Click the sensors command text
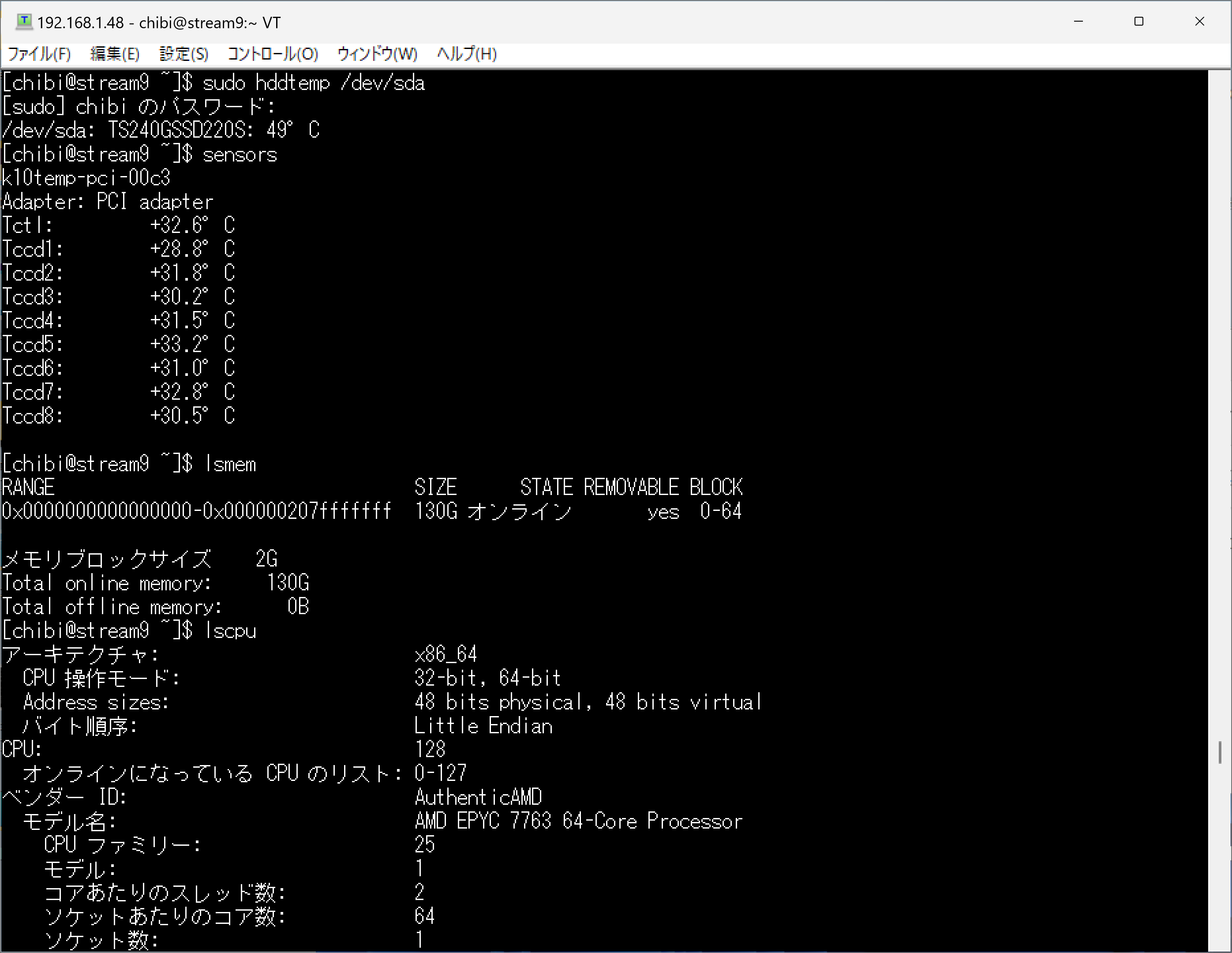The height and width of the screenshot is (953, 1232). click(240, 154)
